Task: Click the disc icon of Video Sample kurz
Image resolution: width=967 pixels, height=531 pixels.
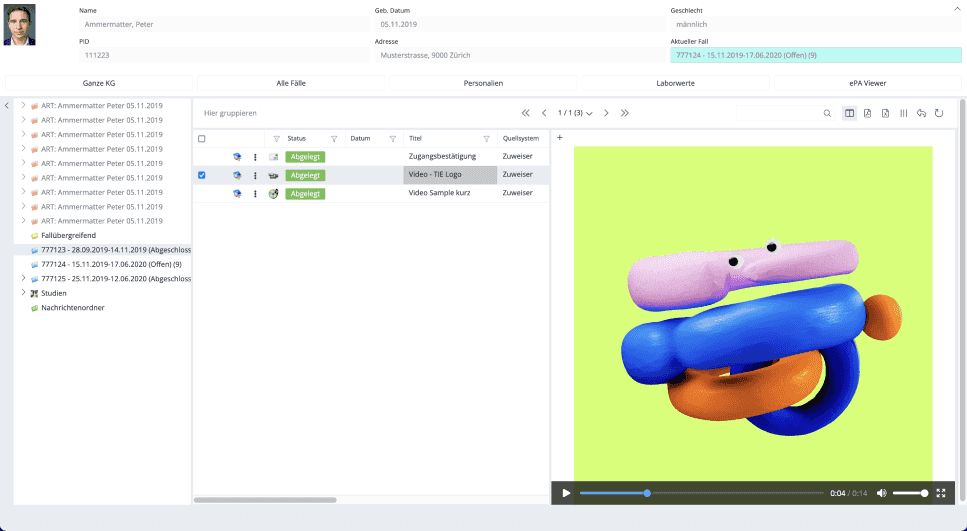Action: pos(274,194)
